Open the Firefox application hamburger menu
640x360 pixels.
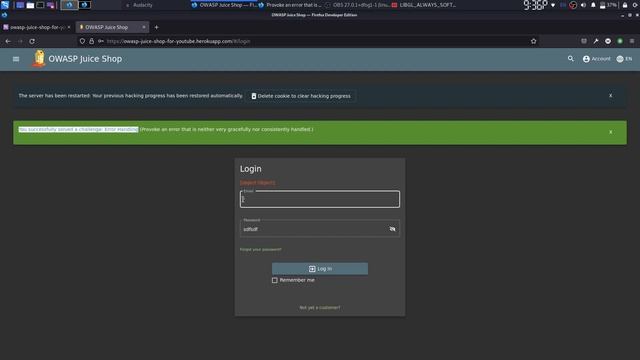coord(632,41)
